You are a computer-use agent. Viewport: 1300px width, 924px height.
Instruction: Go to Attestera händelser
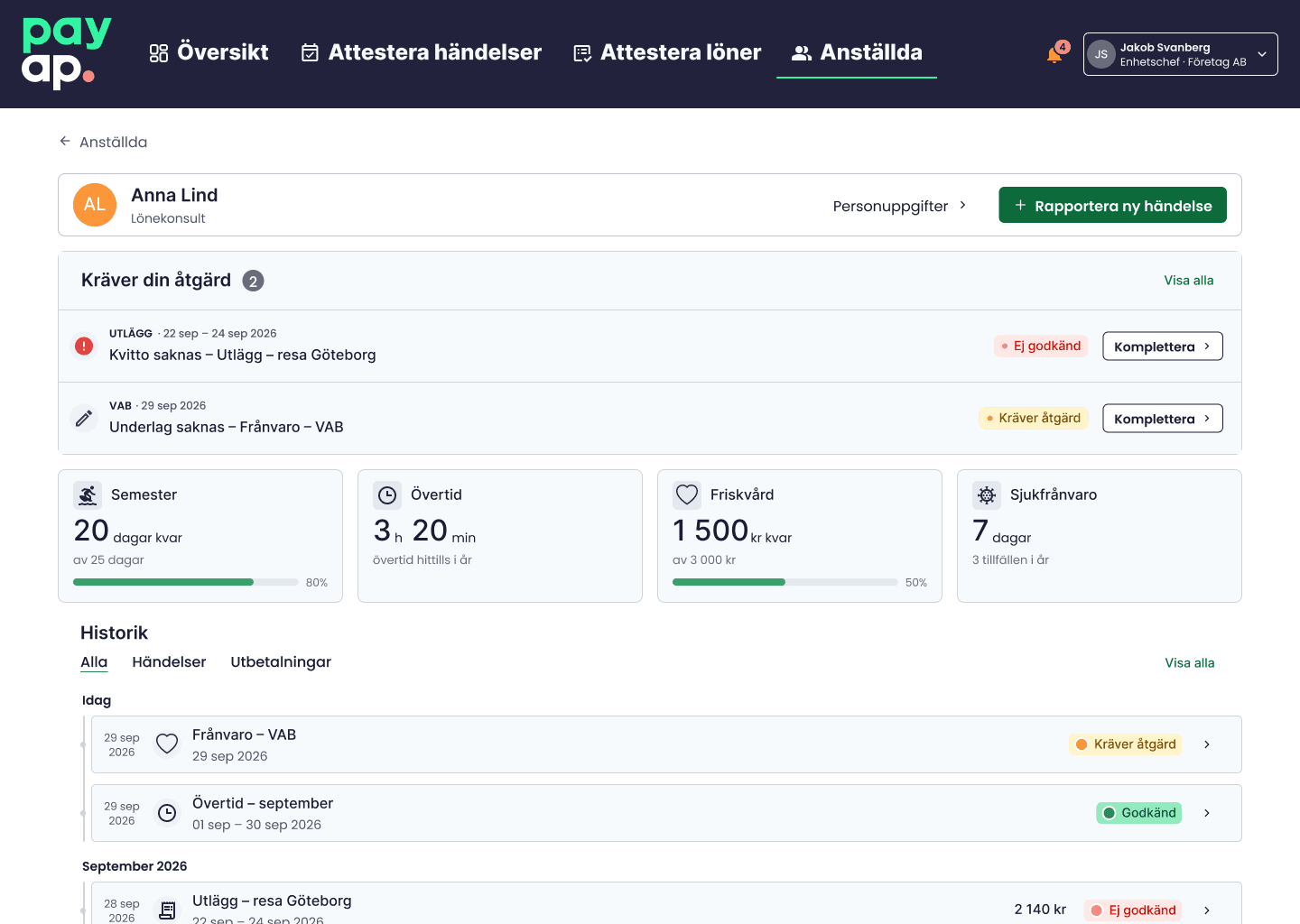[422, 52]
